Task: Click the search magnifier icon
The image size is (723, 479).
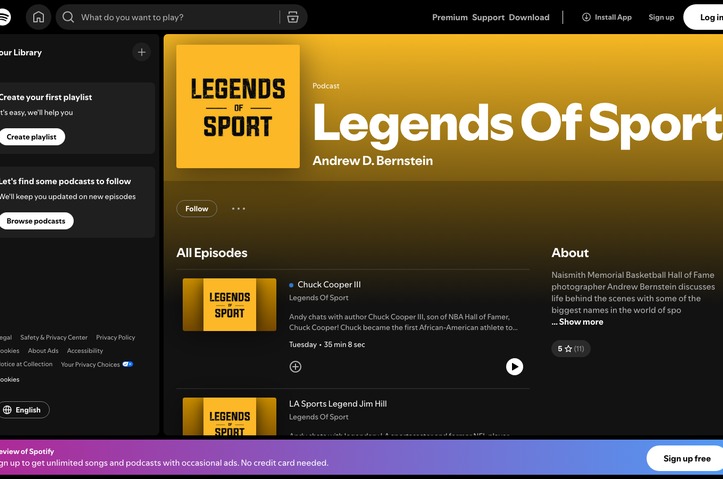Action: pyautogui.click(x=68, y=17)
